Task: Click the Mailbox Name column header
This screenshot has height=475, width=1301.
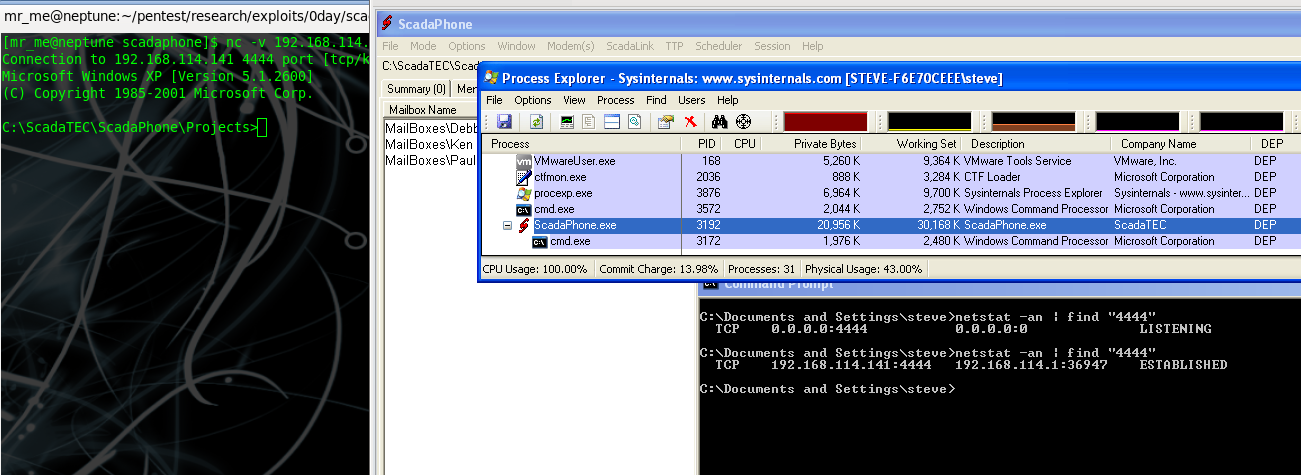Action: [x=430, y=110]
